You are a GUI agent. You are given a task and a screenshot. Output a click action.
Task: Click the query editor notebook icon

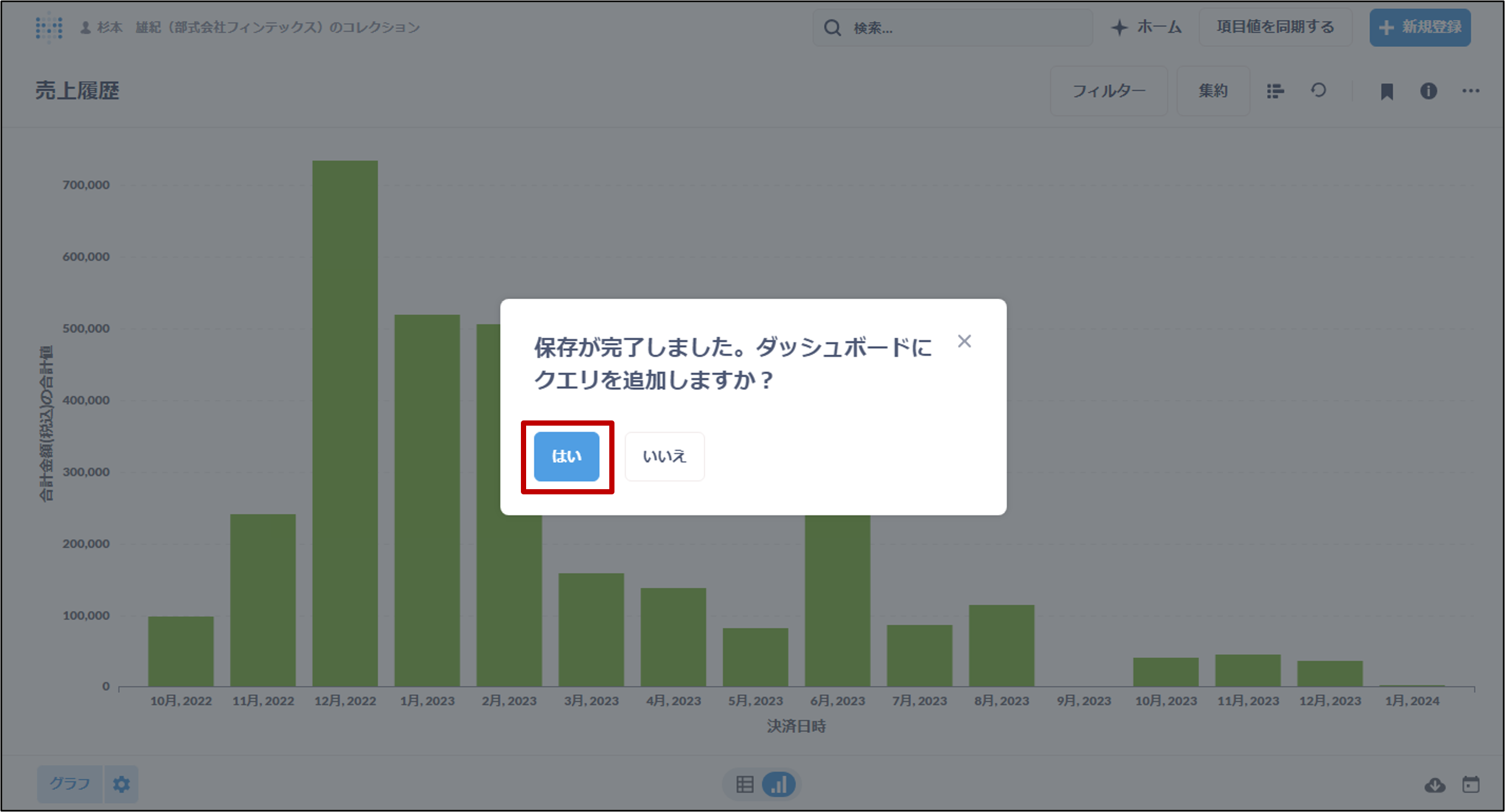tap(1275, 91)
